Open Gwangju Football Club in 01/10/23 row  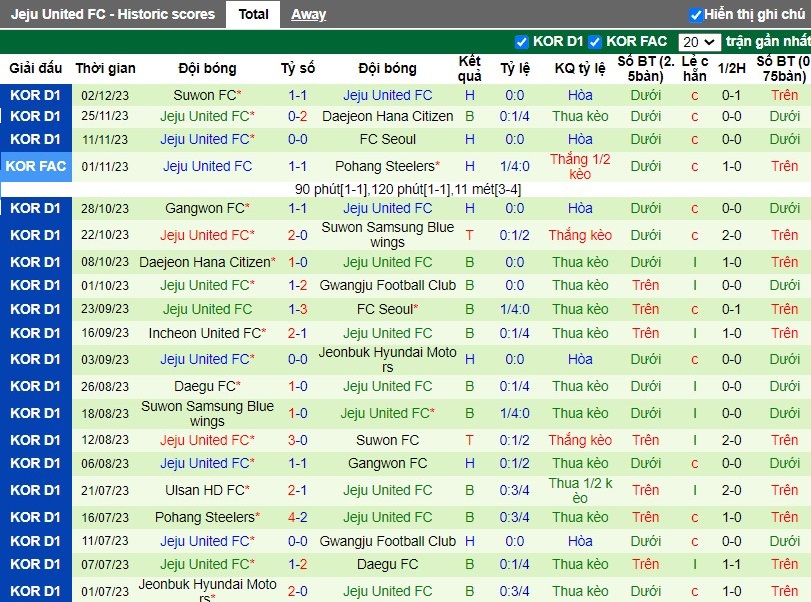click(387, 285)
